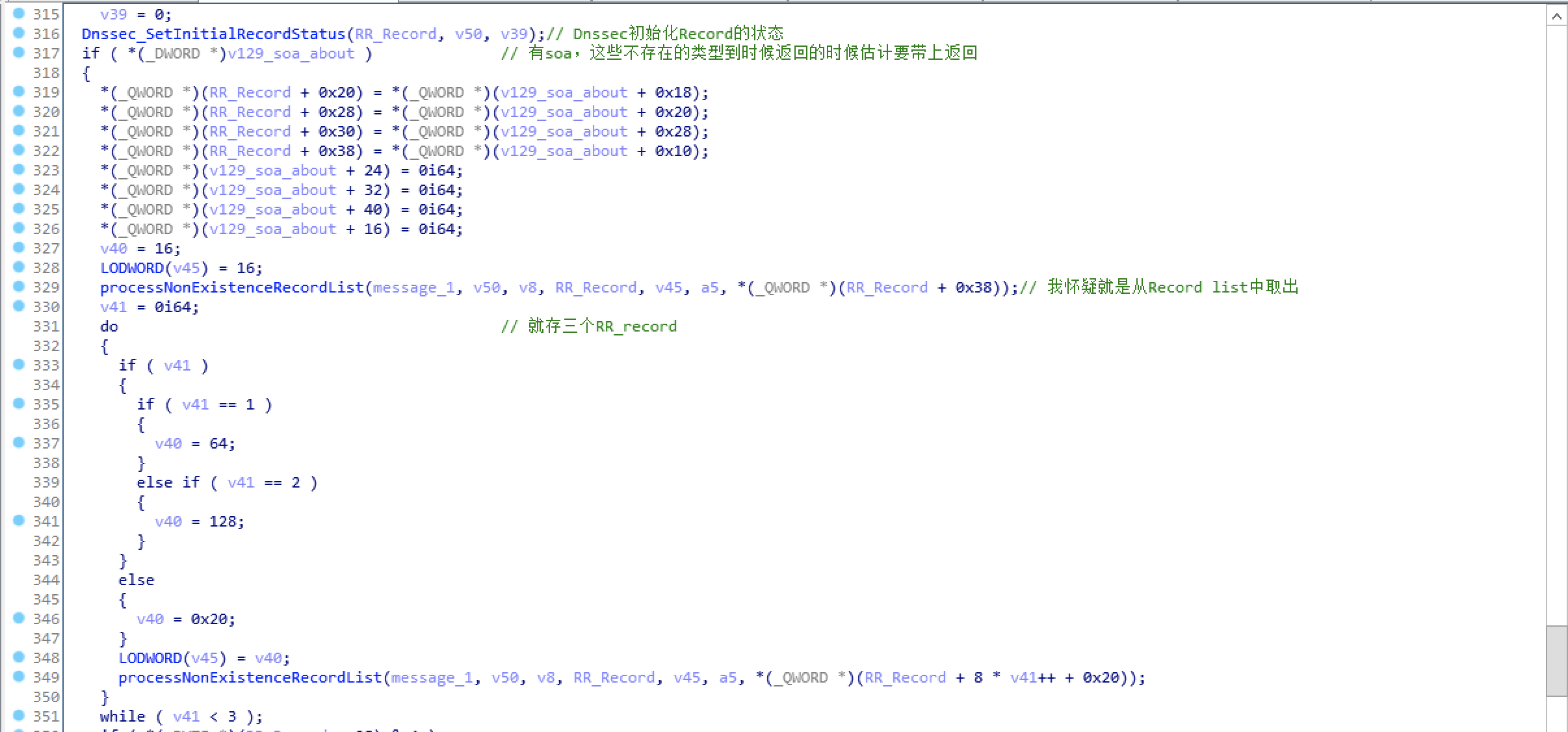Click the blue dot beside line 329
Viewport: 1568px width, 732px height.
(x=19, y=286)
